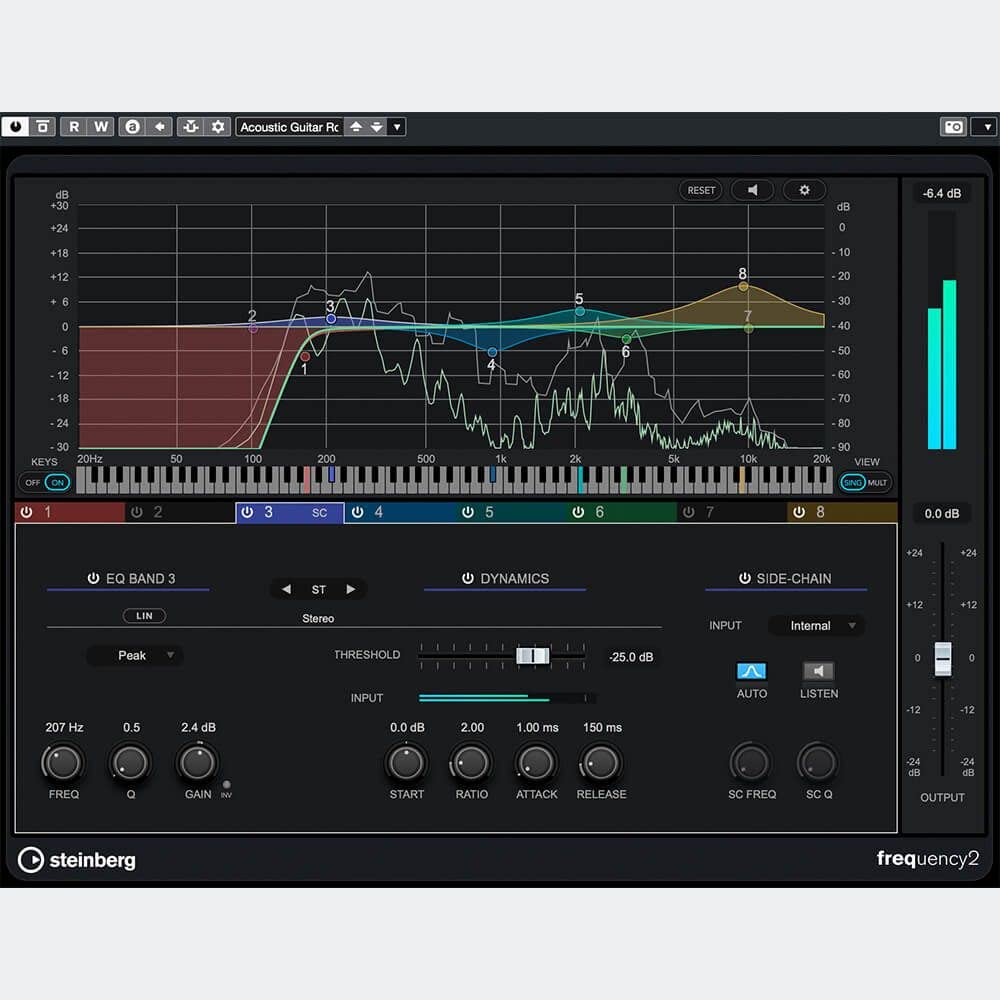Toggle the SIDE-CHAIN section power

pos(745,578)
